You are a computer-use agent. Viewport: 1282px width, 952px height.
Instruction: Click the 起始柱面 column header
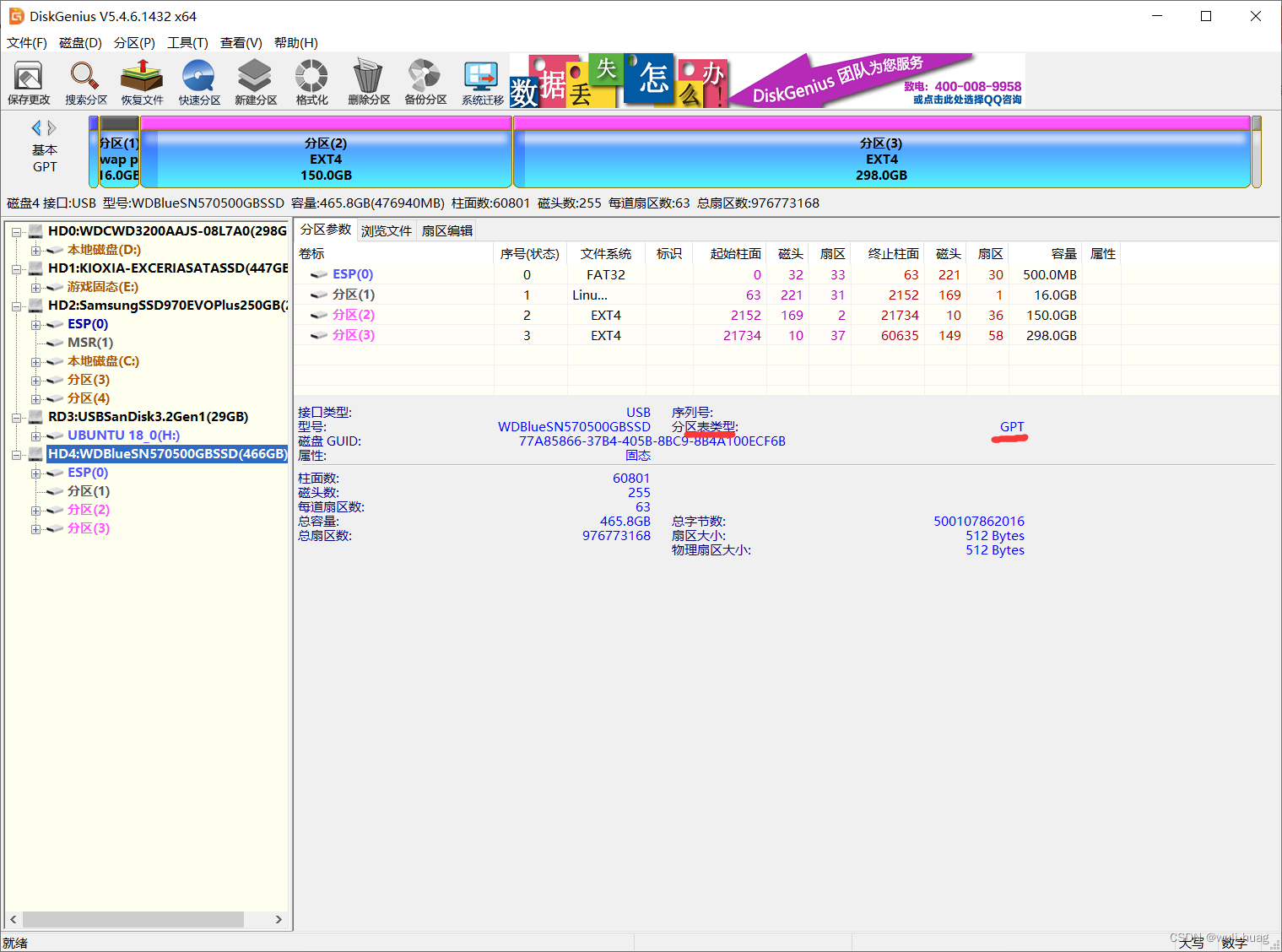(730, 254)
